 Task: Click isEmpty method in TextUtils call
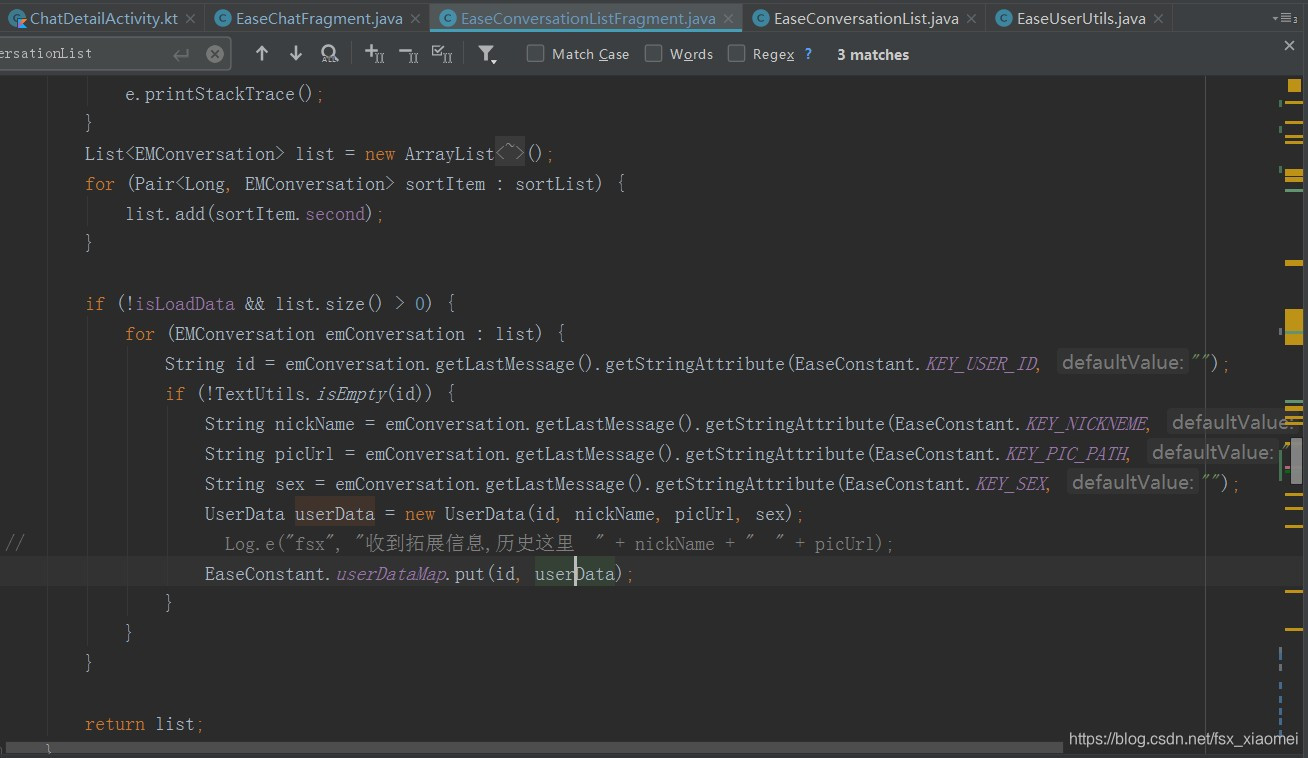351,394
